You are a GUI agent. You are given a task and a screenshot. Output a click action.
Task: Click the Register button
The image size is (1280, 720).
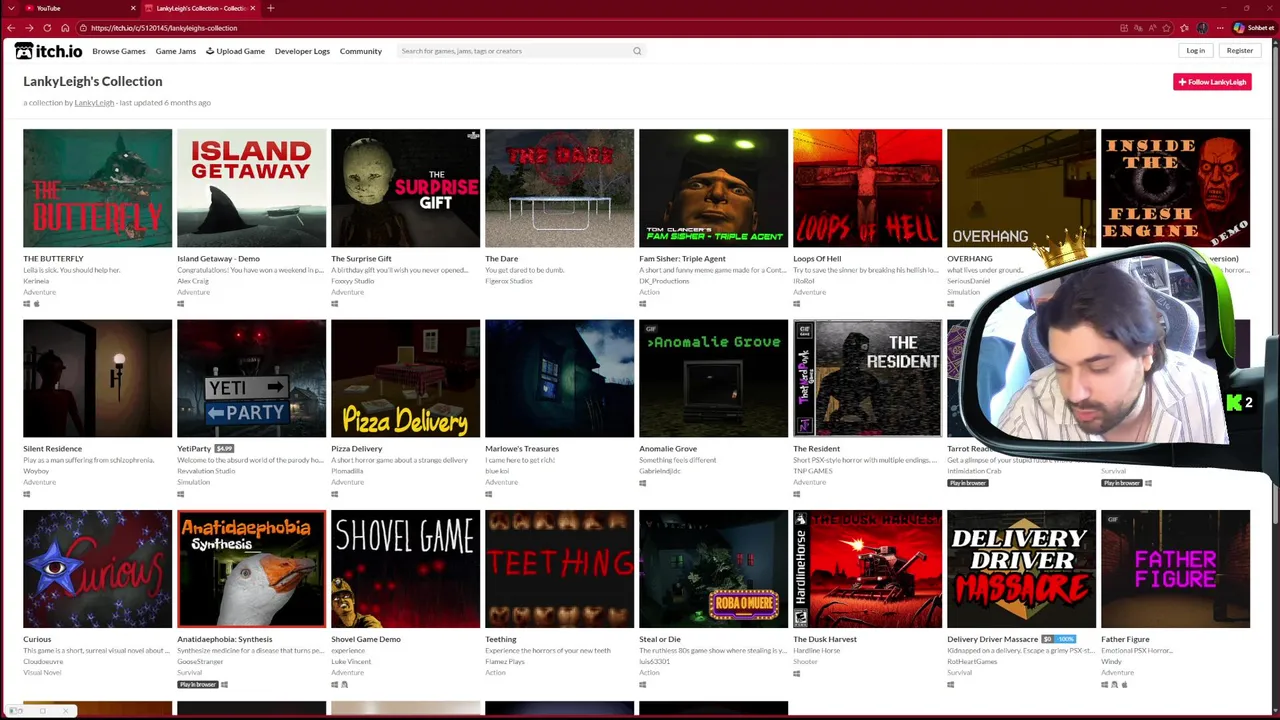1239,51
